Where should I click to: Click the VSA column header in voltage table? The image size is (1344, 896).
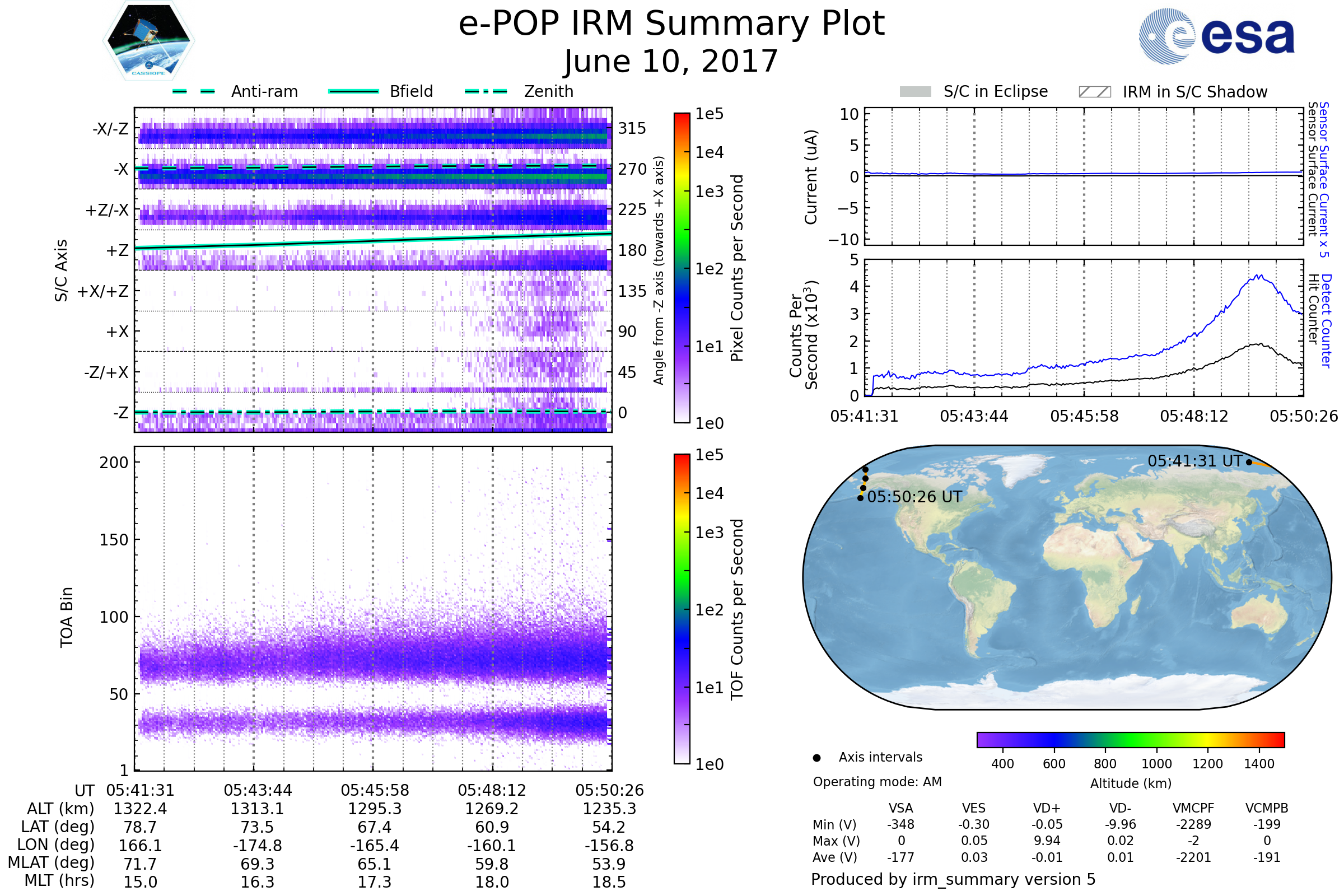pos(900,809)
